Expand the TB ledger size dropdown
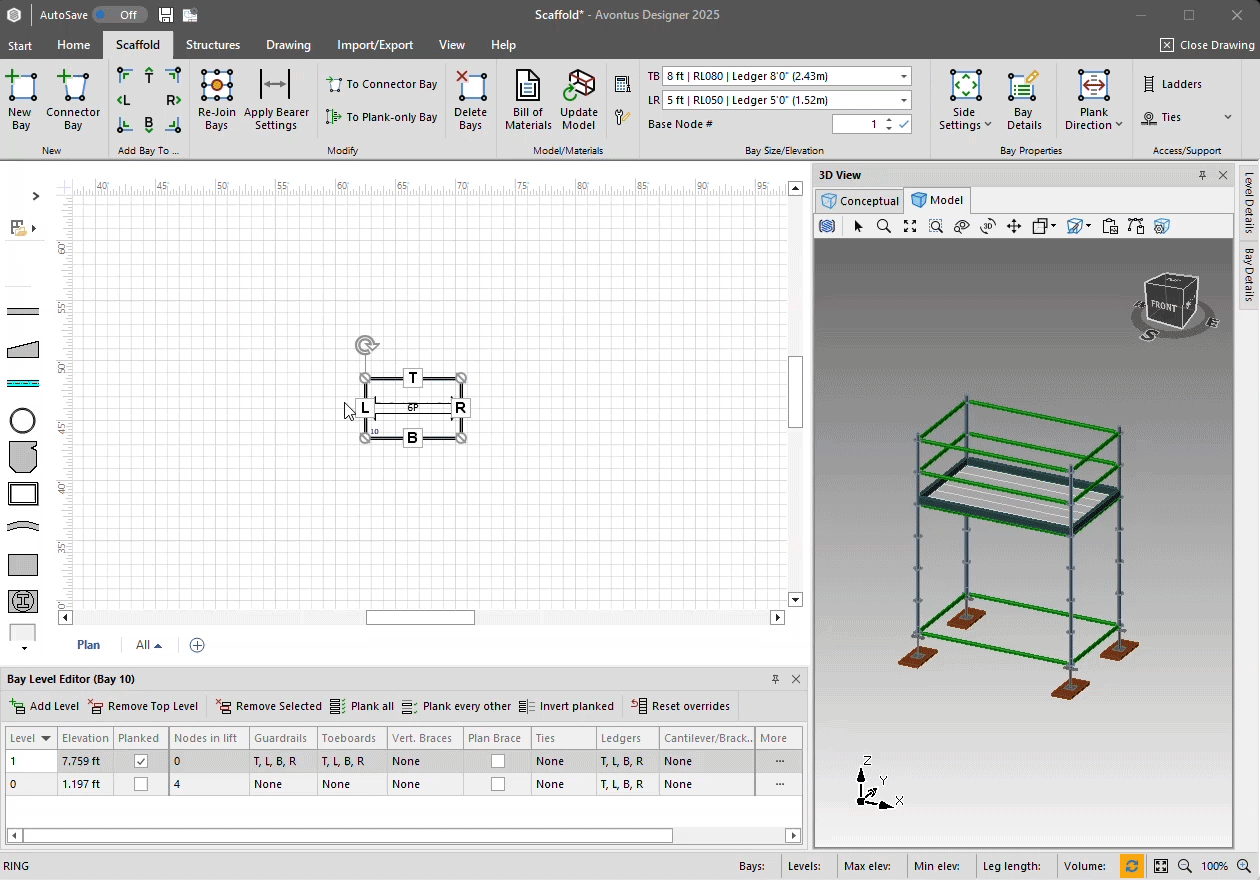 coord(903,77)
